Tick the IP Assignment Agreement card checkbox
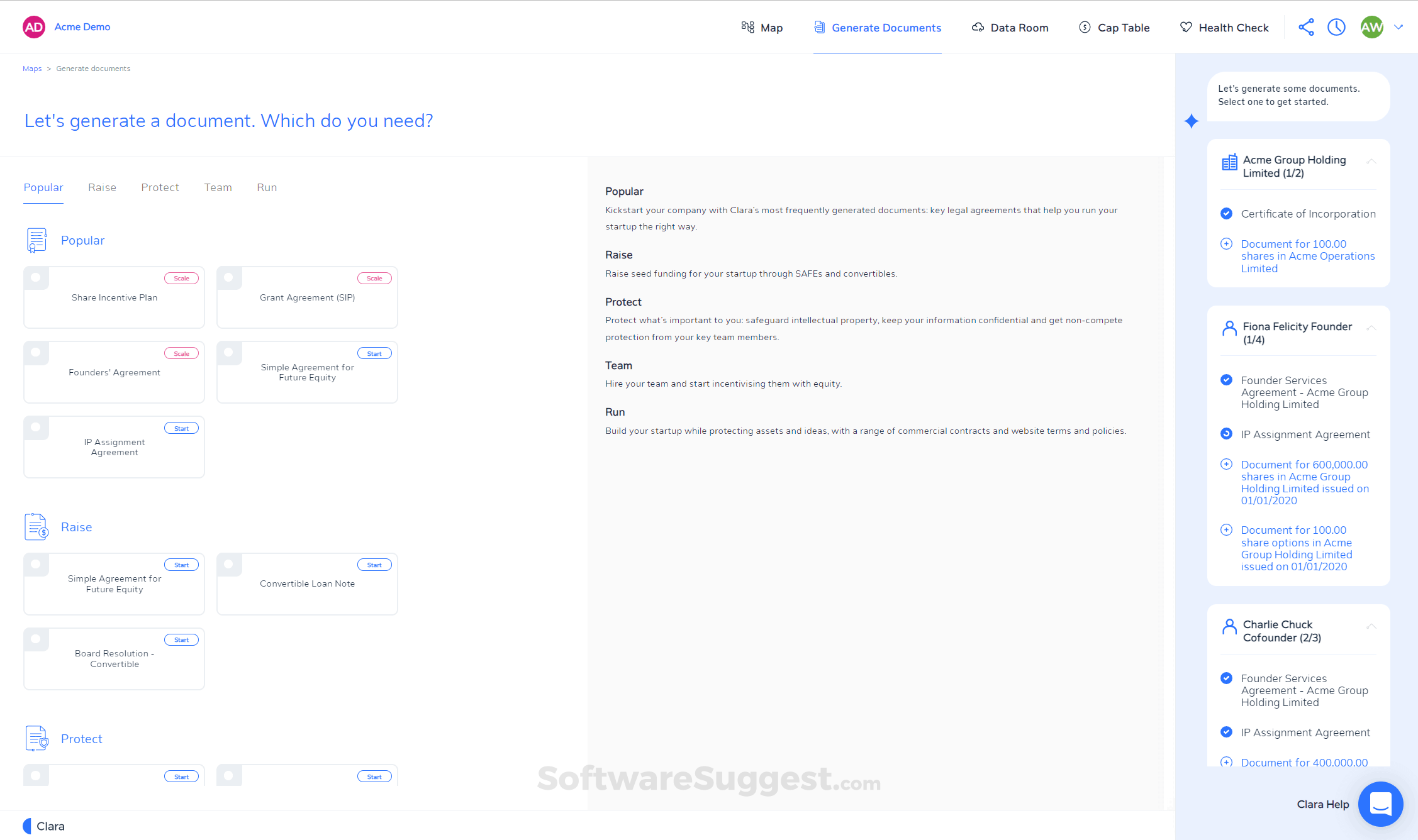Viewport: 1418px width, 840px height. pos(36,427)
